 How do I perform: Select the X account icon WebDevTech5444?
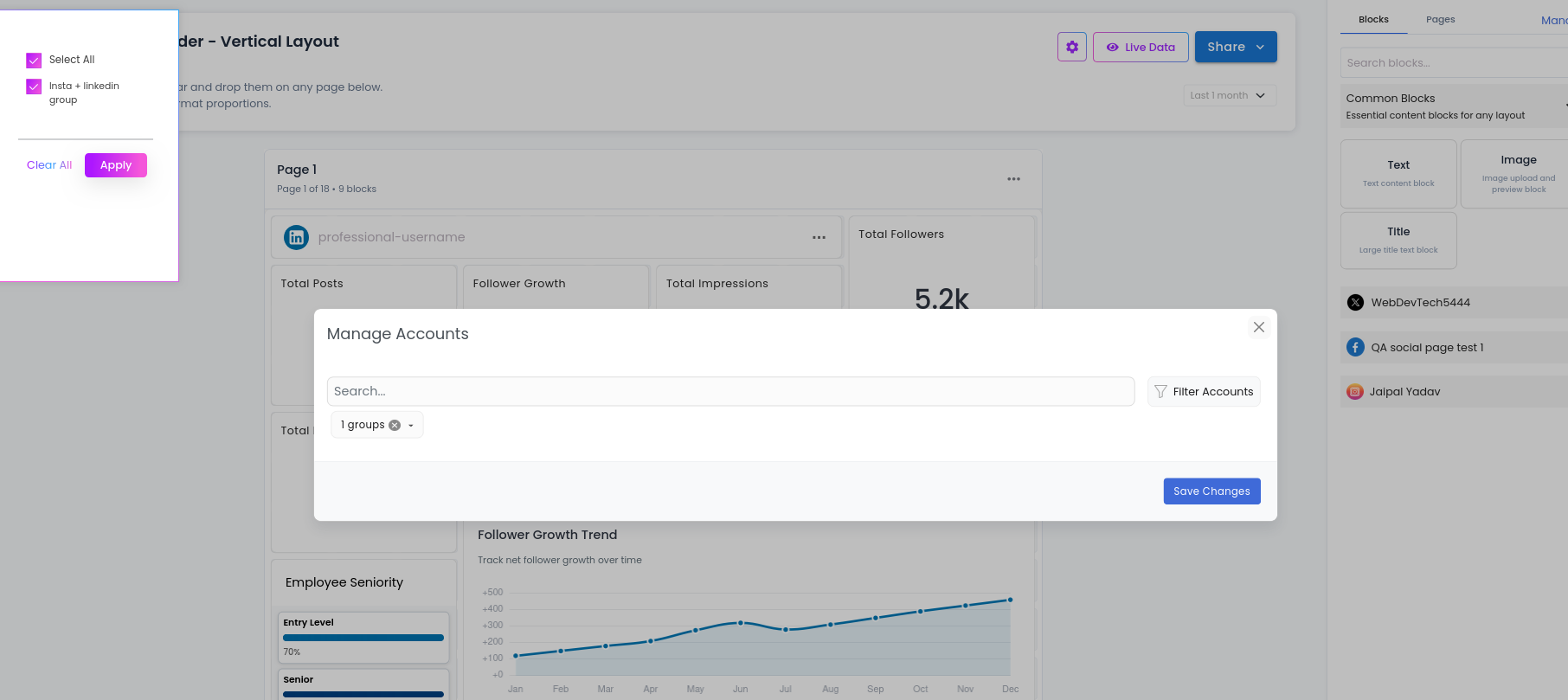coord(1355,303)
